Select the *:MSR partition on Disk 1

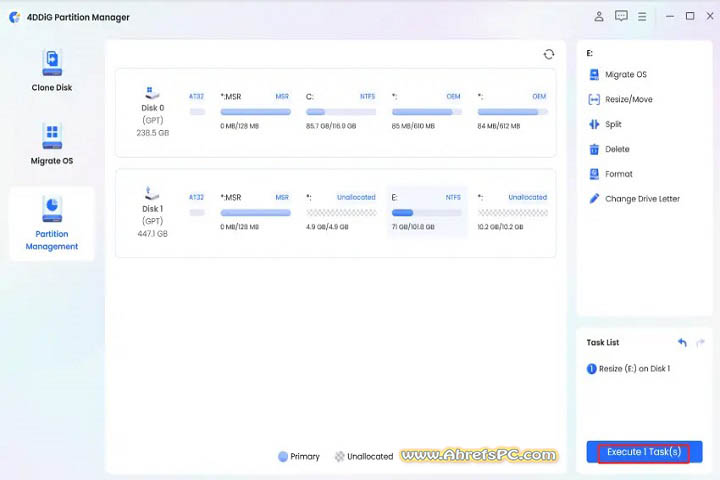click(x=255, y=212)
